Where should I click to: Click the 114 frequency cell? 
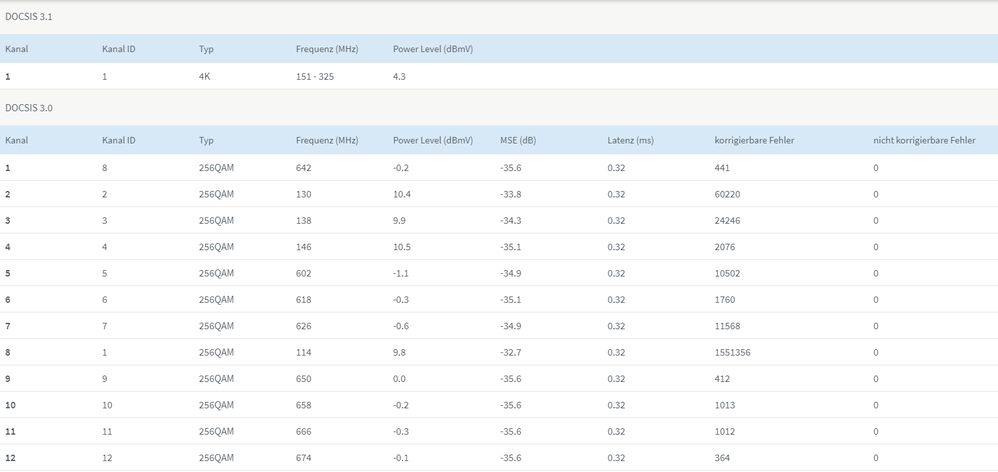click(x=304, y=352)
